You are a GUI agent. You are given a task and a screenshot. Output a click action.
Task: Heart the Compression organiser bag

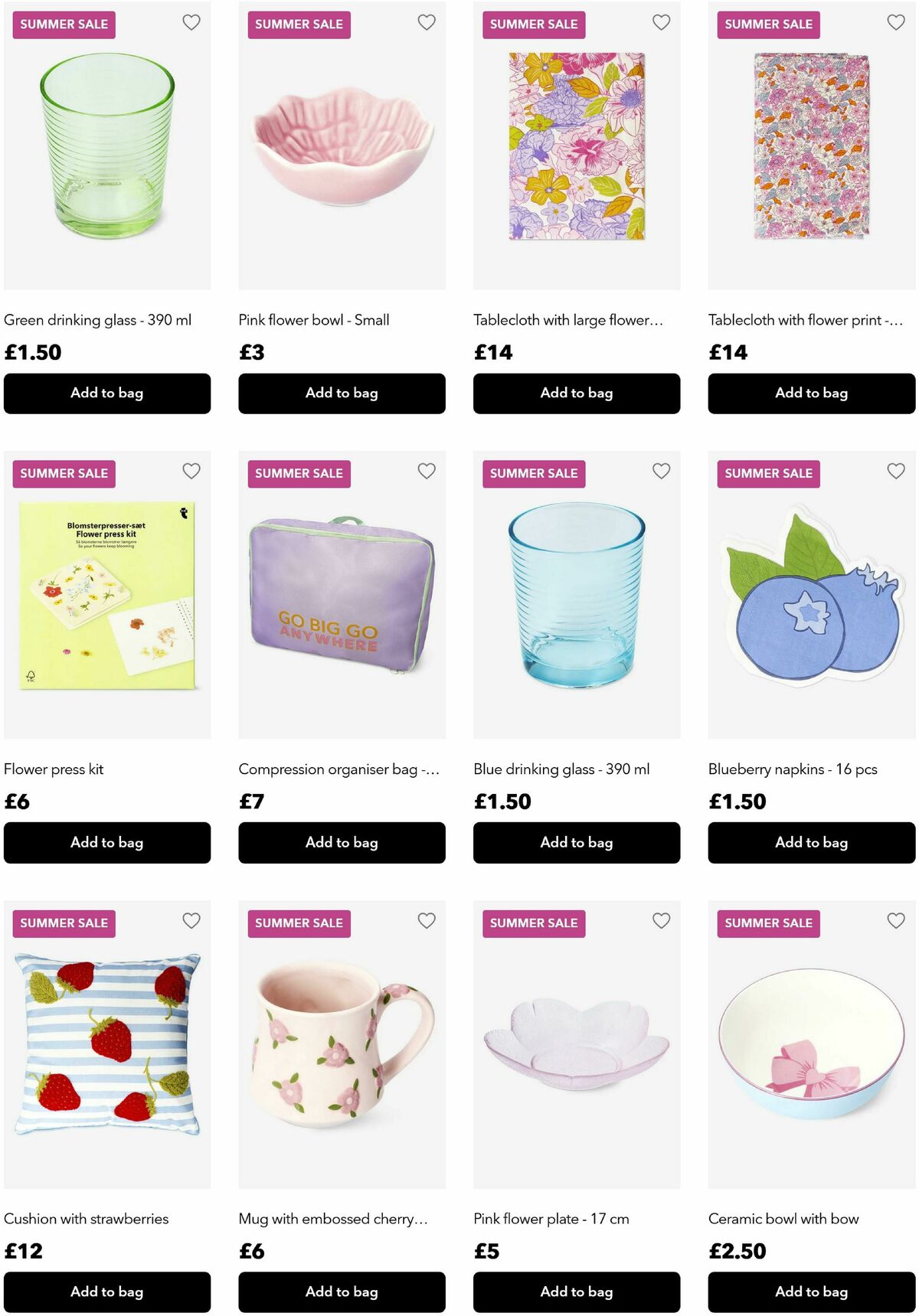(x=427, y=471)
